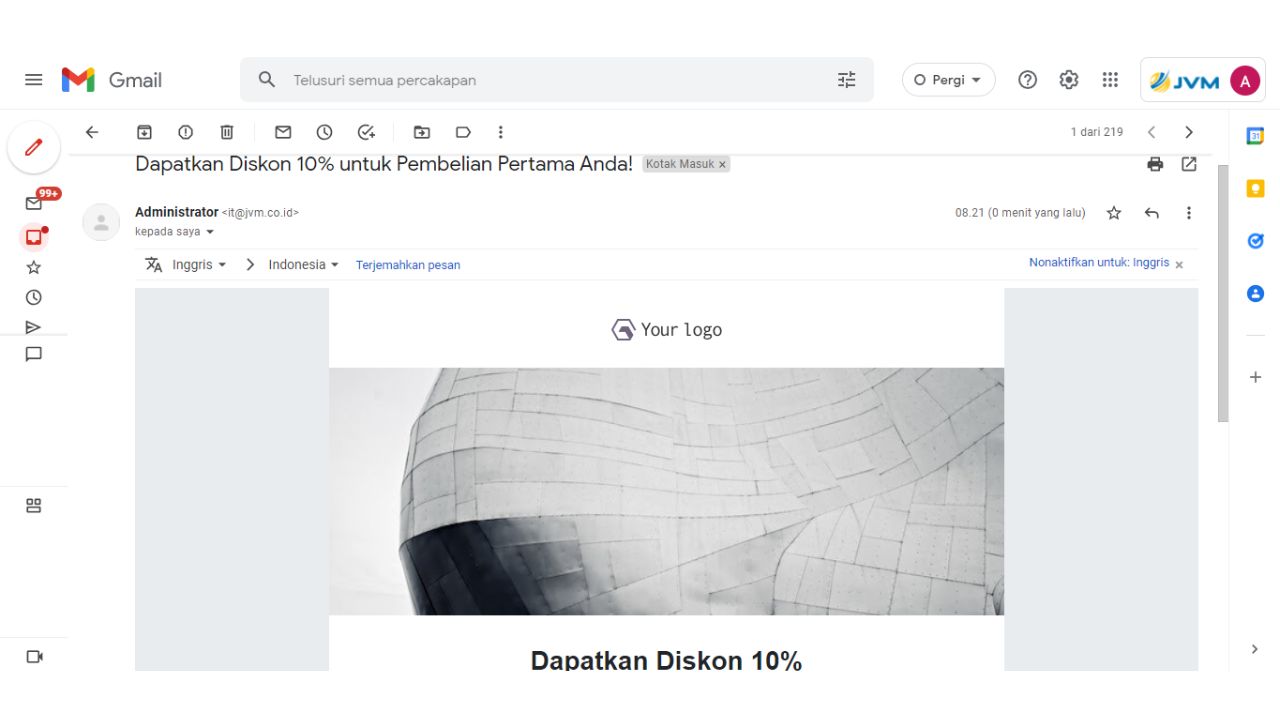The height and width of the screenshot is (720, 1280).
Task: Open the message's more options menu
Action: pos(1189,213)
